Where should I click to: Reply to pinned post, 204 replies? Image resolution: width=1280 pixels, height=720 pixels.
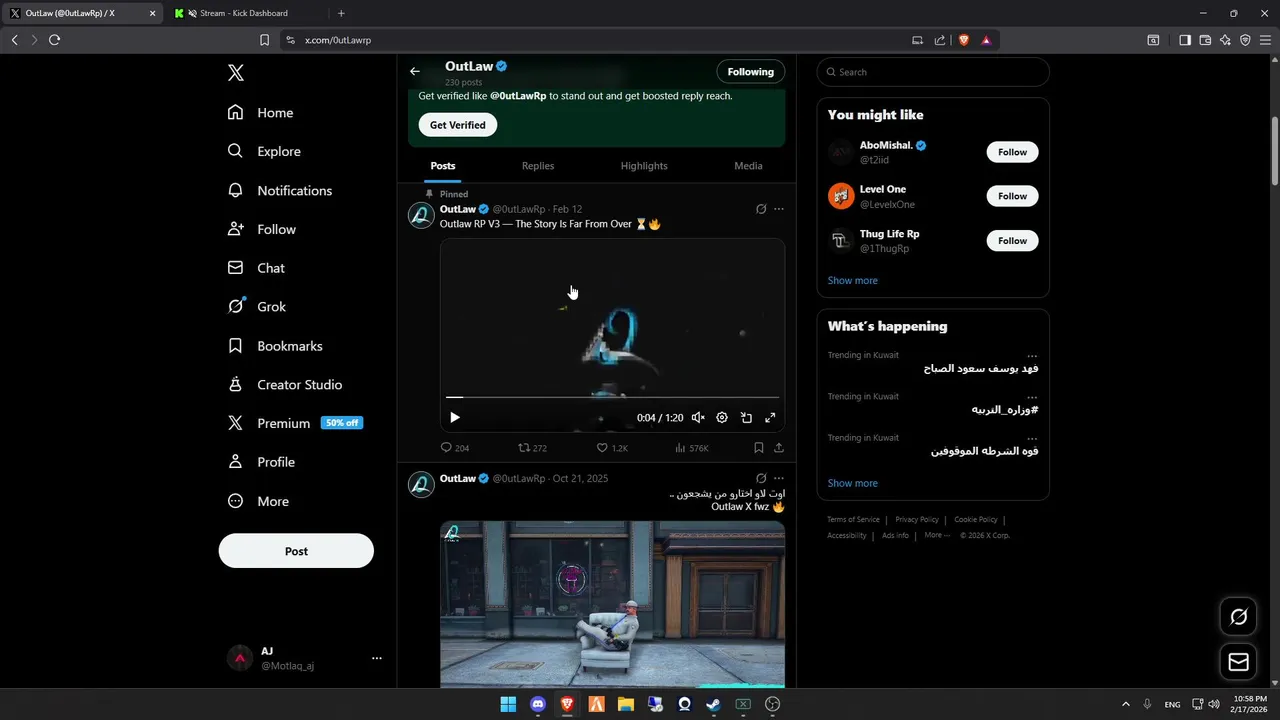coord(455,448)
